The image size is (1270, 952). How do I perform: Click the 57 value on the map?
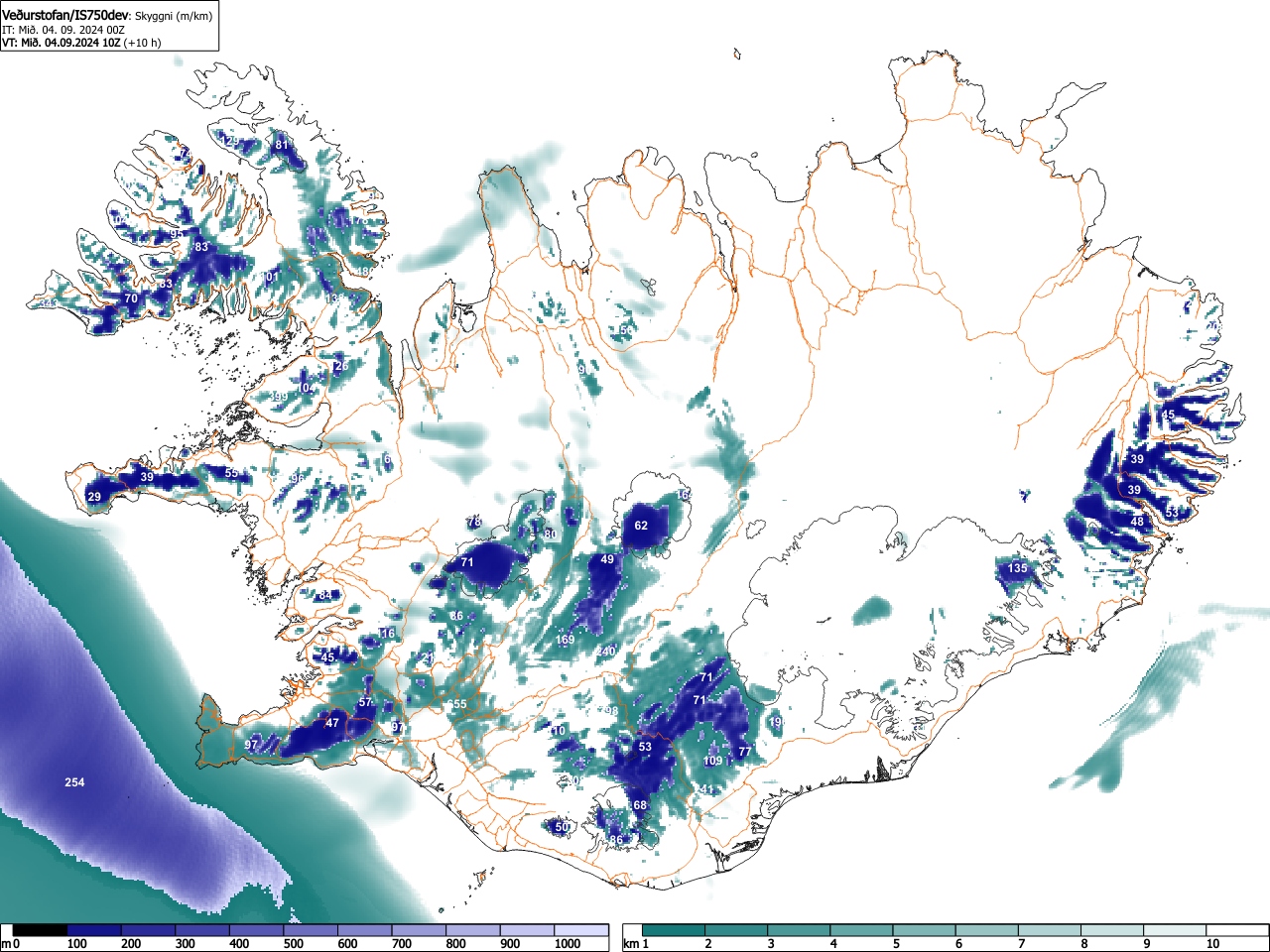(365, 702)
